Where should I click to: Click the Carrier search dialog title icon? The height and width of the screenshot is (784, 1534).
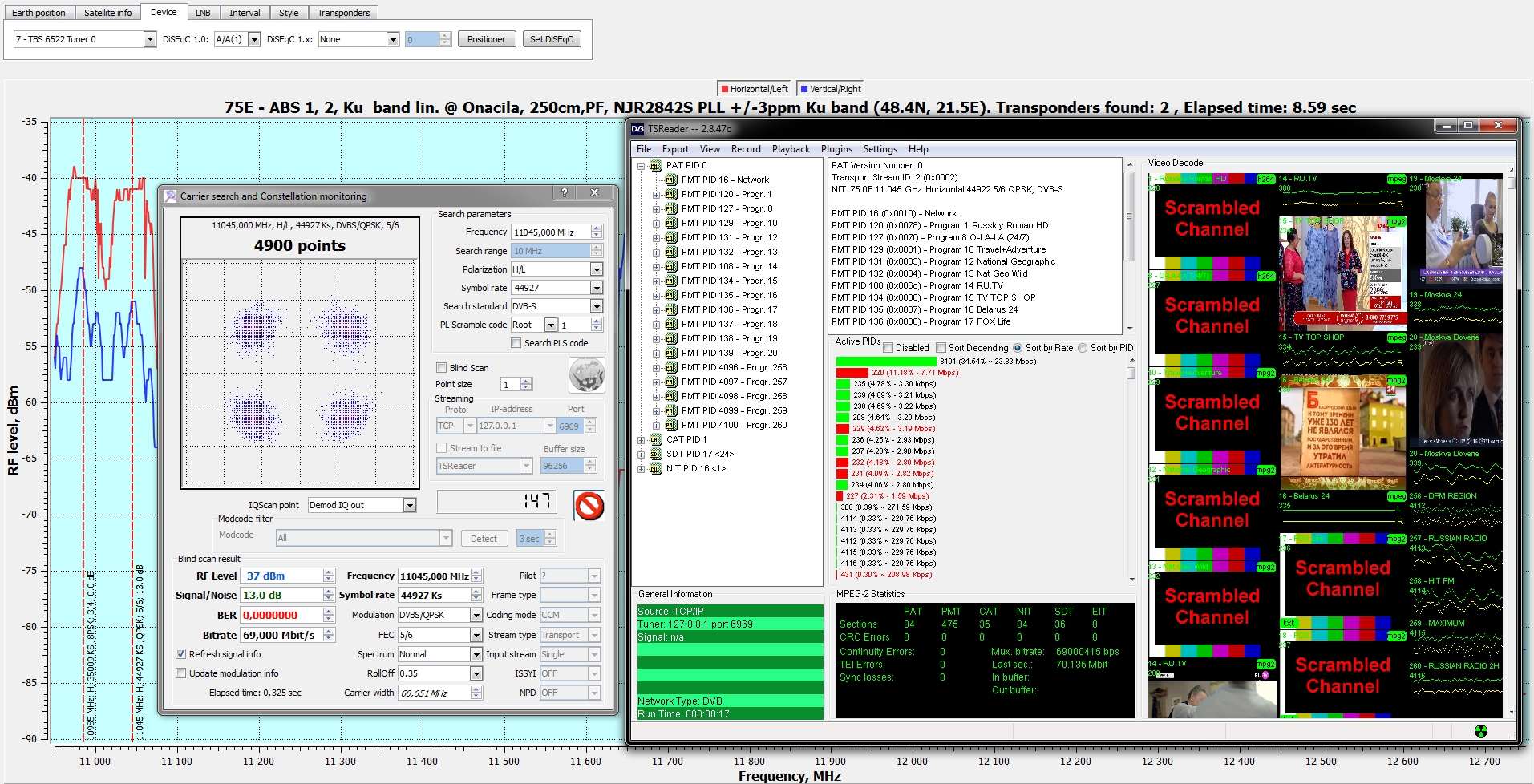pos(170,196)
